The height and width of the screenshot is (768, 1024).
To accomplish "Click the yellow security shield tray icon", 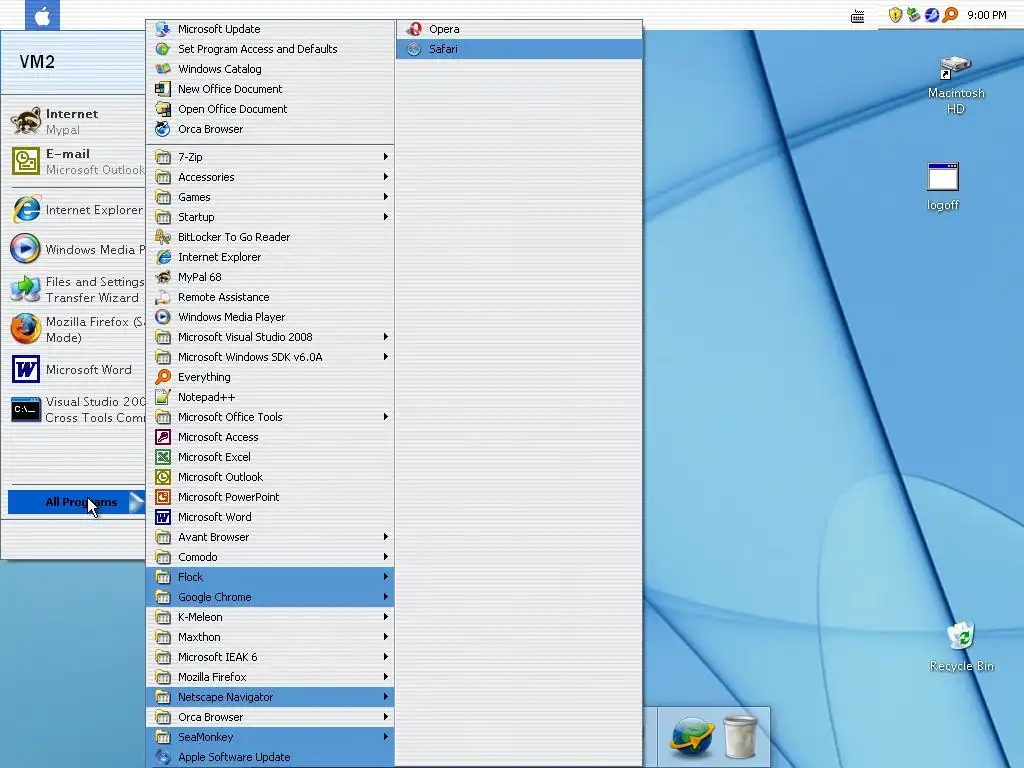I will click(x=895, y=15).
